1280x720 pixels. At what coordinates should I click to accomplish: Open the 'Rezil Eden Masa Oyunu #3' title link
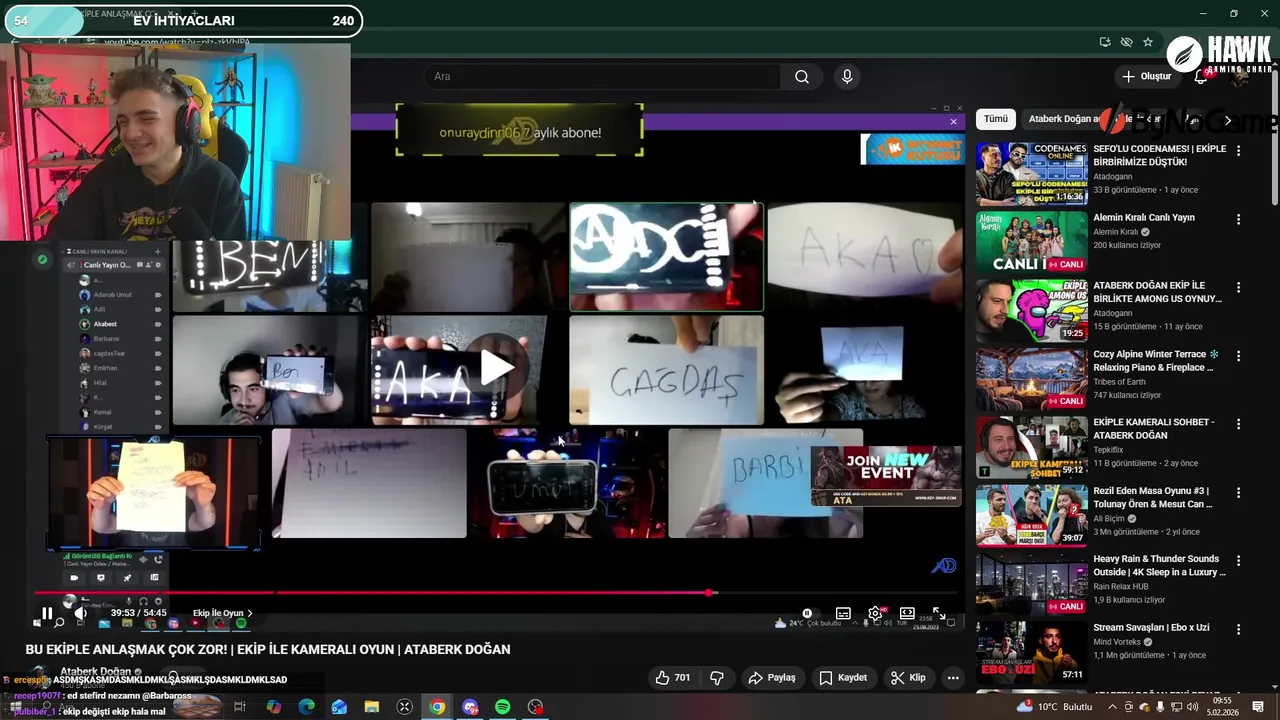(1153, 497)
